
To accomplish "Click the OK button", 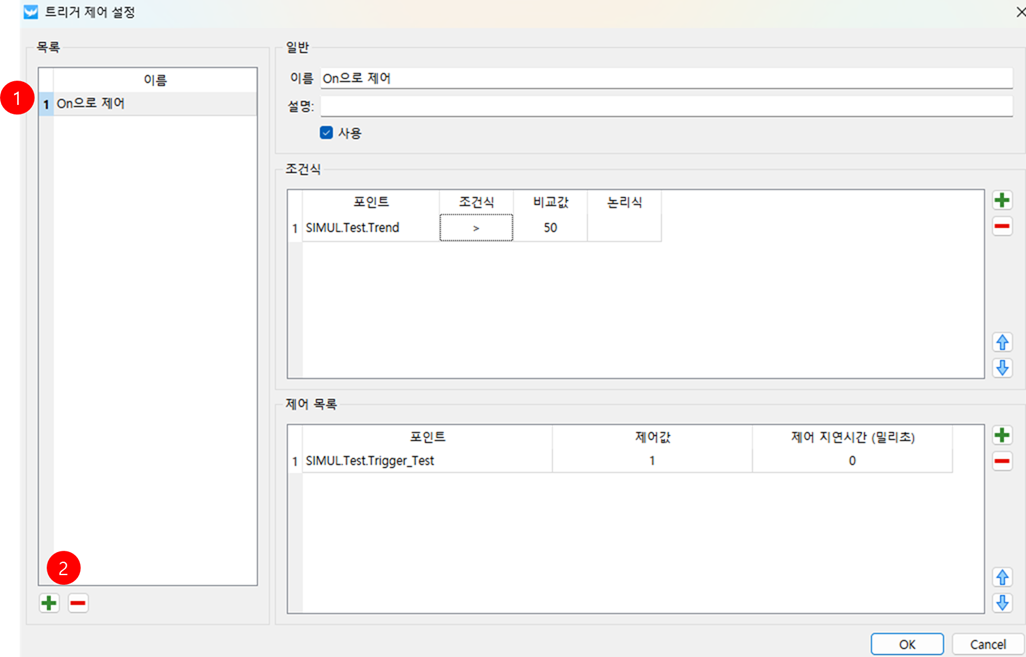I will click(906, 644).
